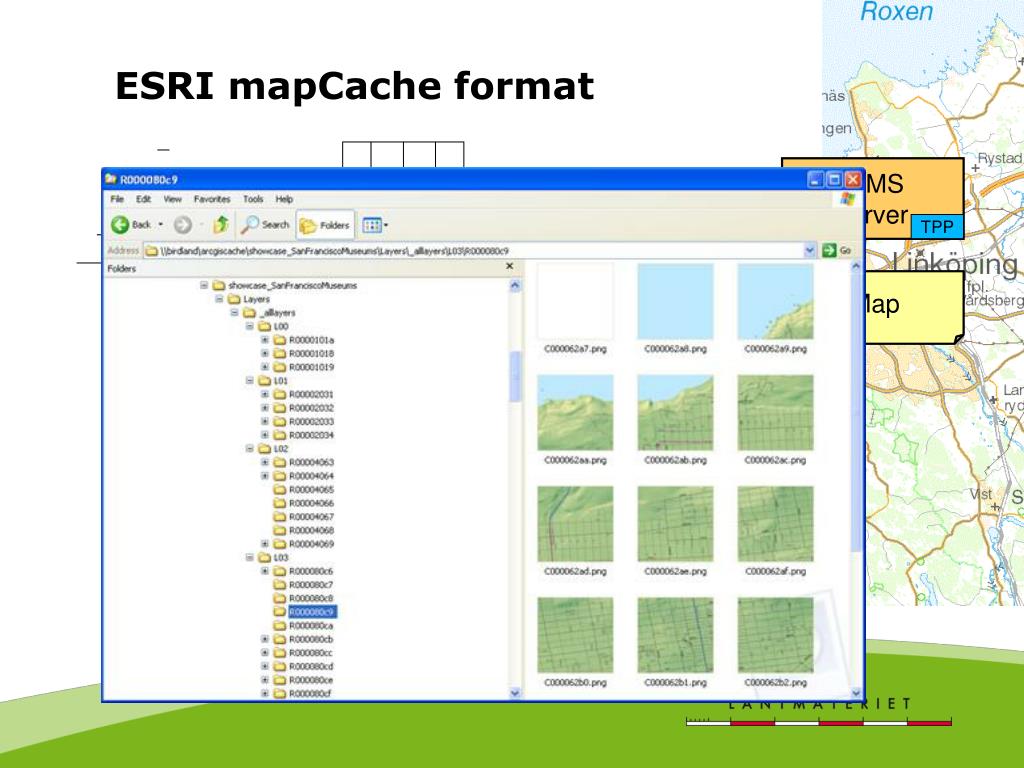This screenshot has height=768, width=1024.
Task: Select the R000080c6 folder icon
Action: pos(280,571)
